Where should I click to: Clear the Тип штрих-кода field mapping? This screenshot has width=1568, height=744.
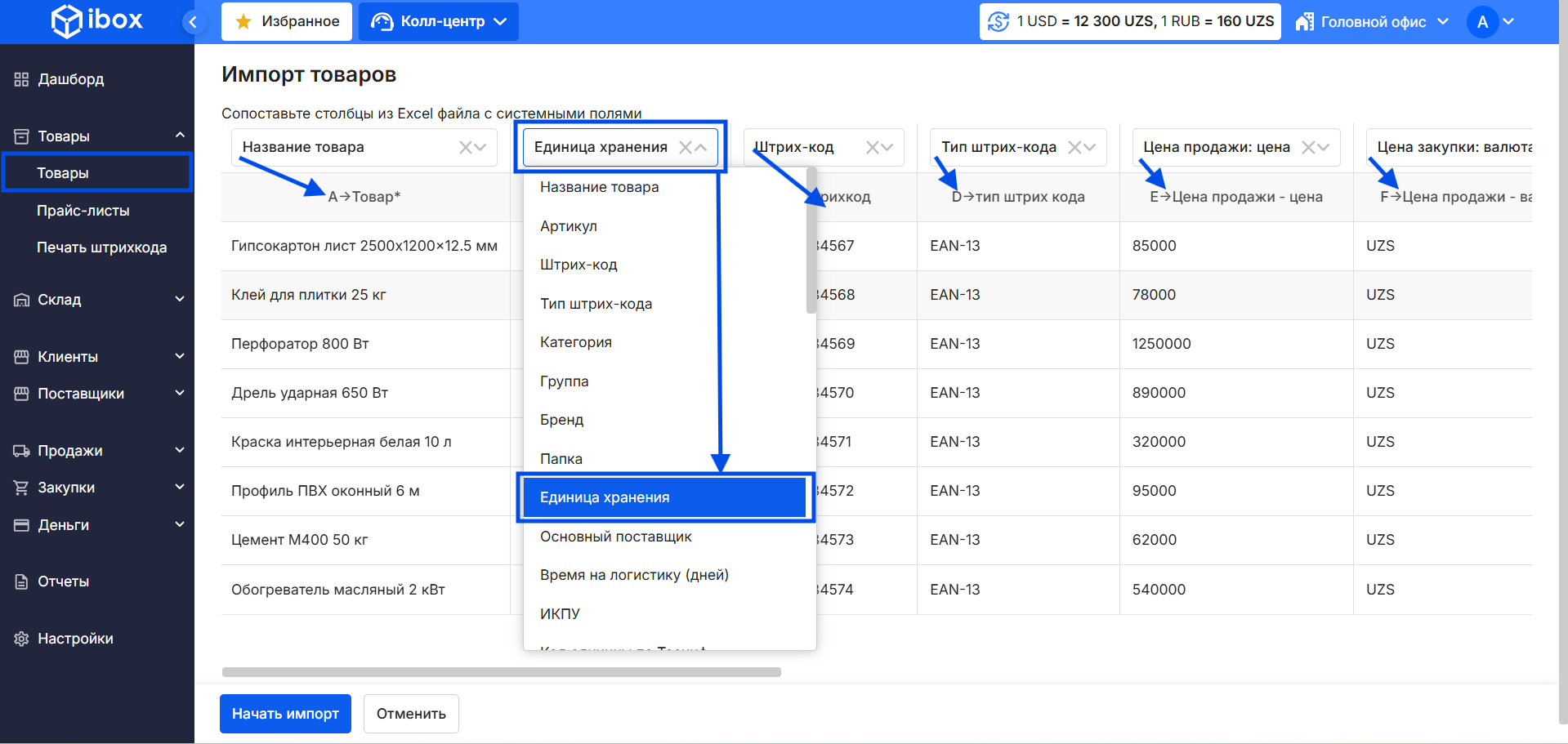point(1074,148)
